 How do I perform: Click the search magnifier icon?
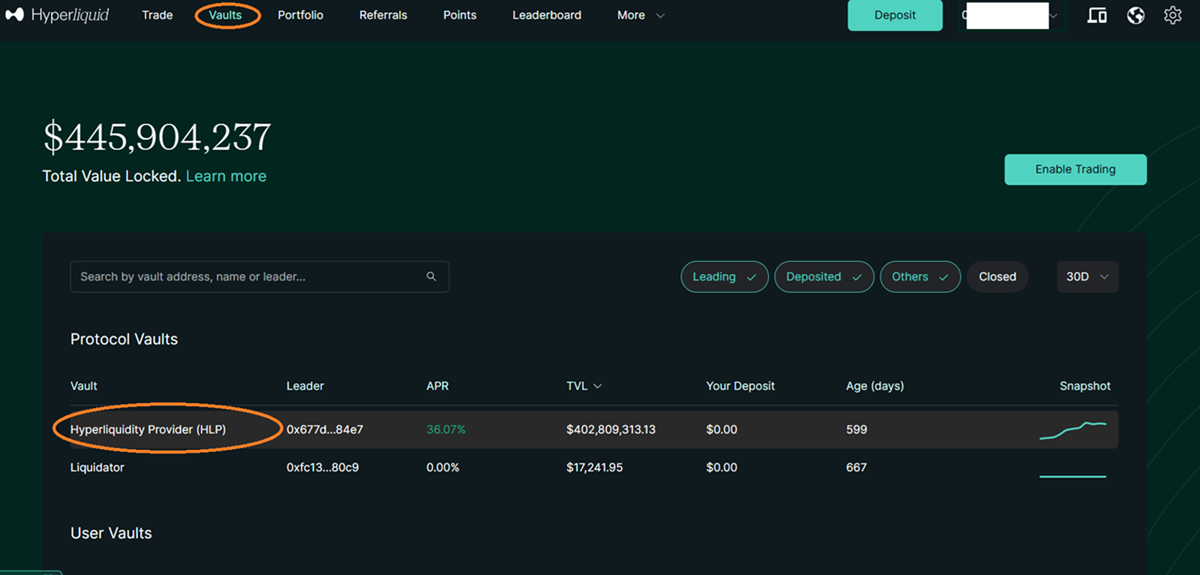[x=432, y=277]
